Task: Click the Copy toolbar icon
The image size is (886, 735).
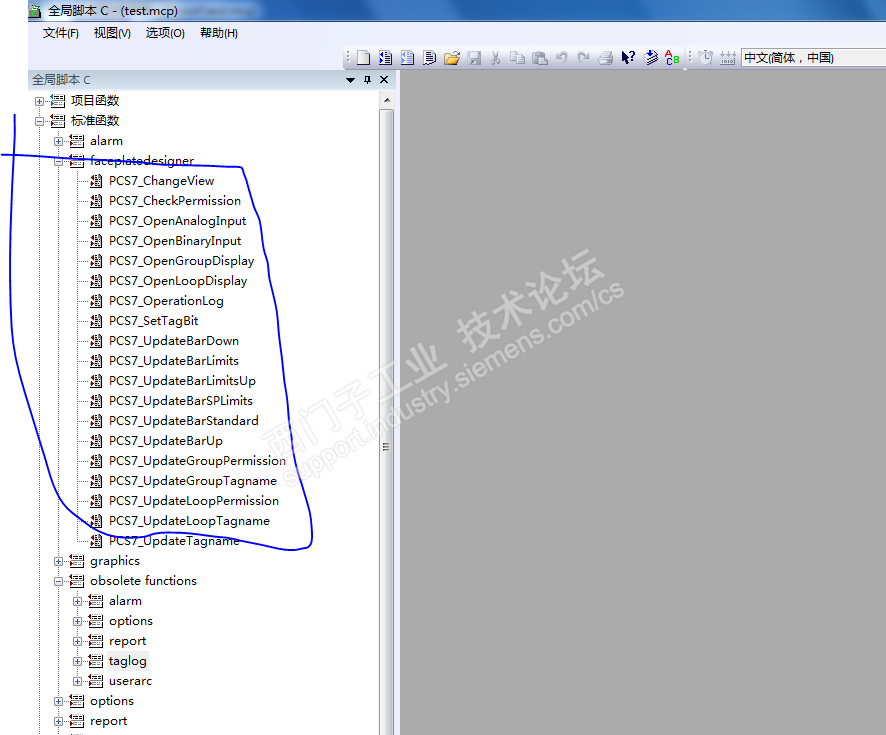Action: (x=518, y=58)
